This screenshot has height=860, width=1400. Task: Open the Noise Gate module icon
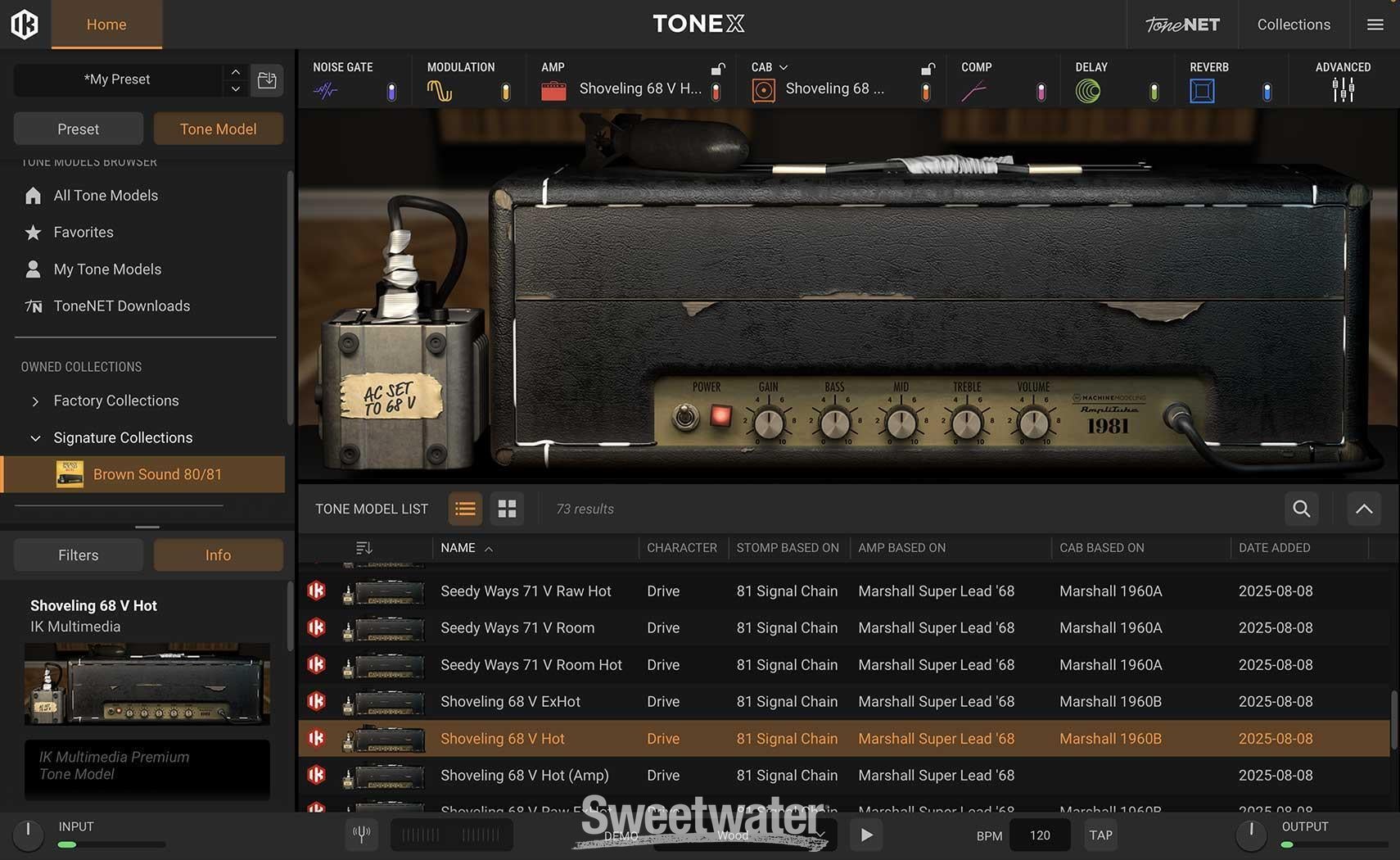tap(325, 90)
